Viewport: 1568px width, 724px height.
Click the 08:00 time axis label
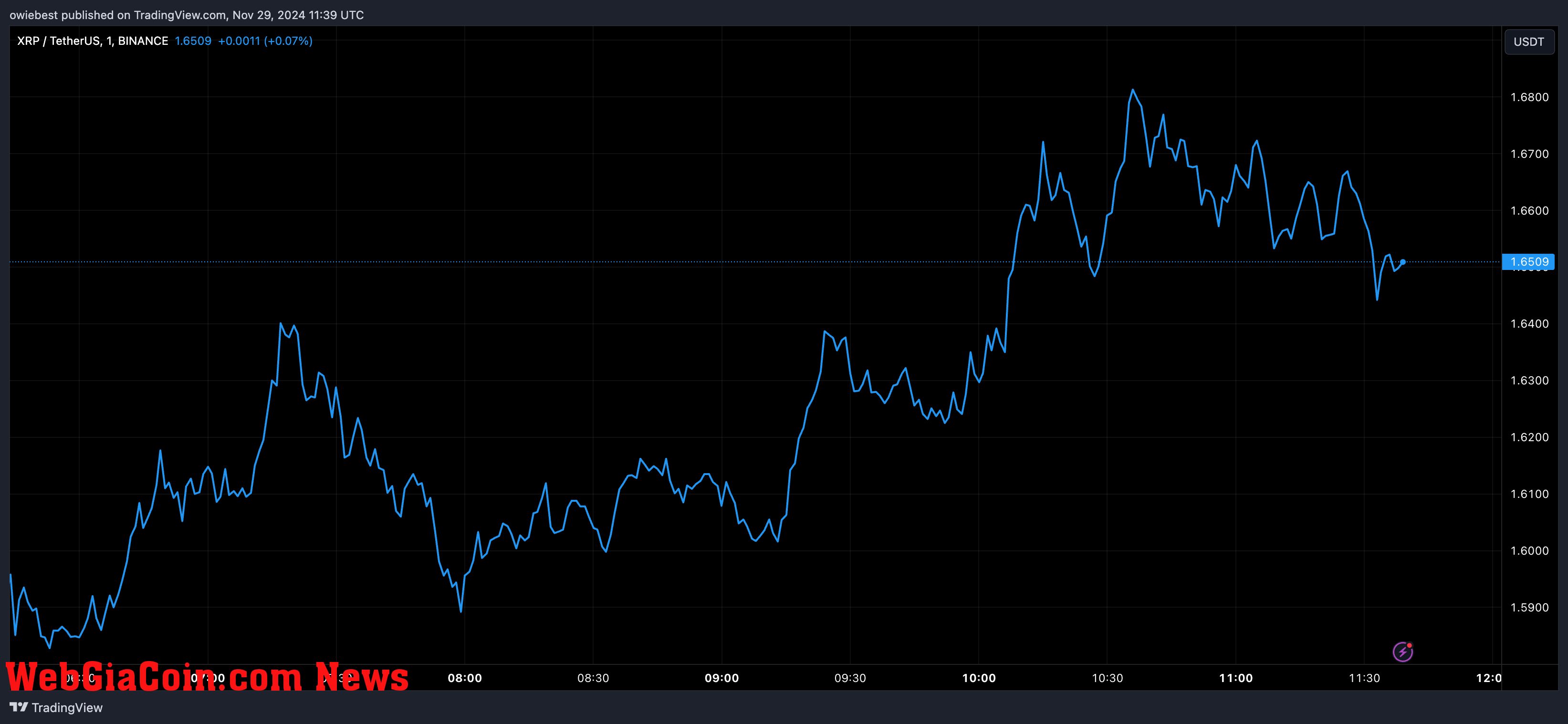coord(464,678)
